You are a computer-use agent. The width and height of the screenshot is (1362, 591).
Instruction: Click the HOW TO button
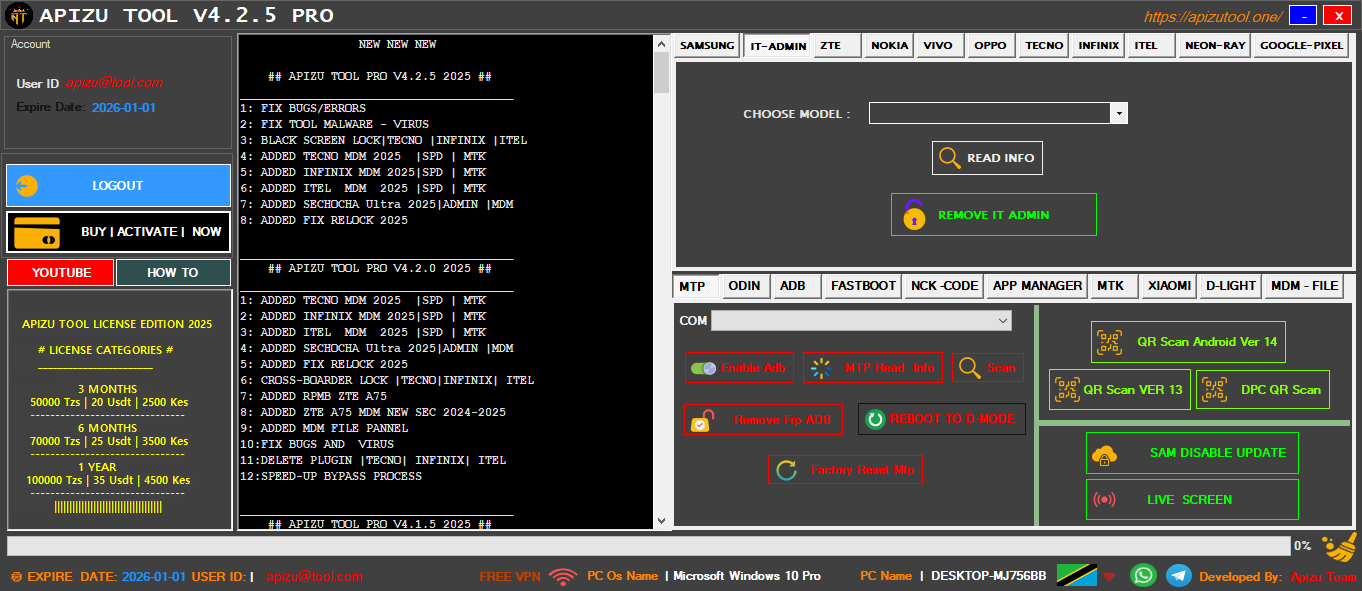173,272
